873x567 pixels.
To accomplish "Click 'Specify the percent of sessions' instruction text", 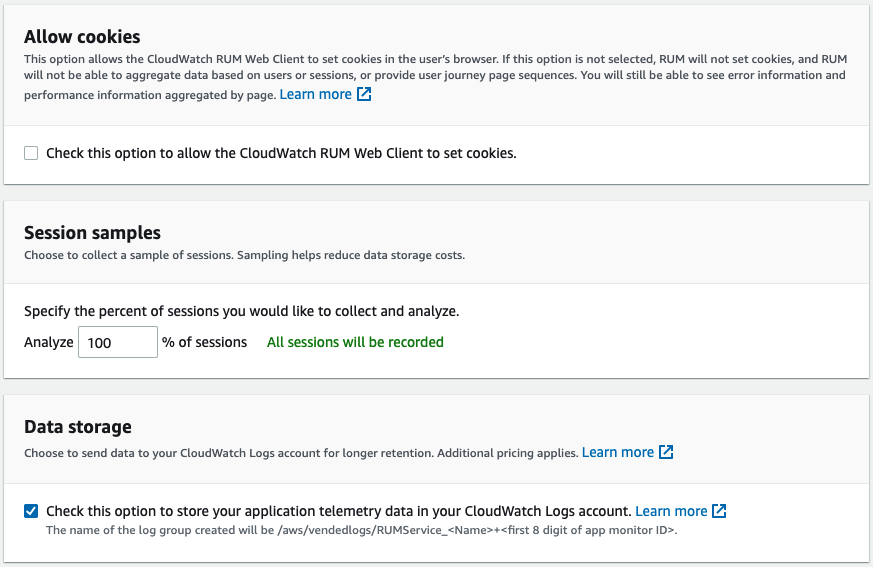I will click(242, 311).
